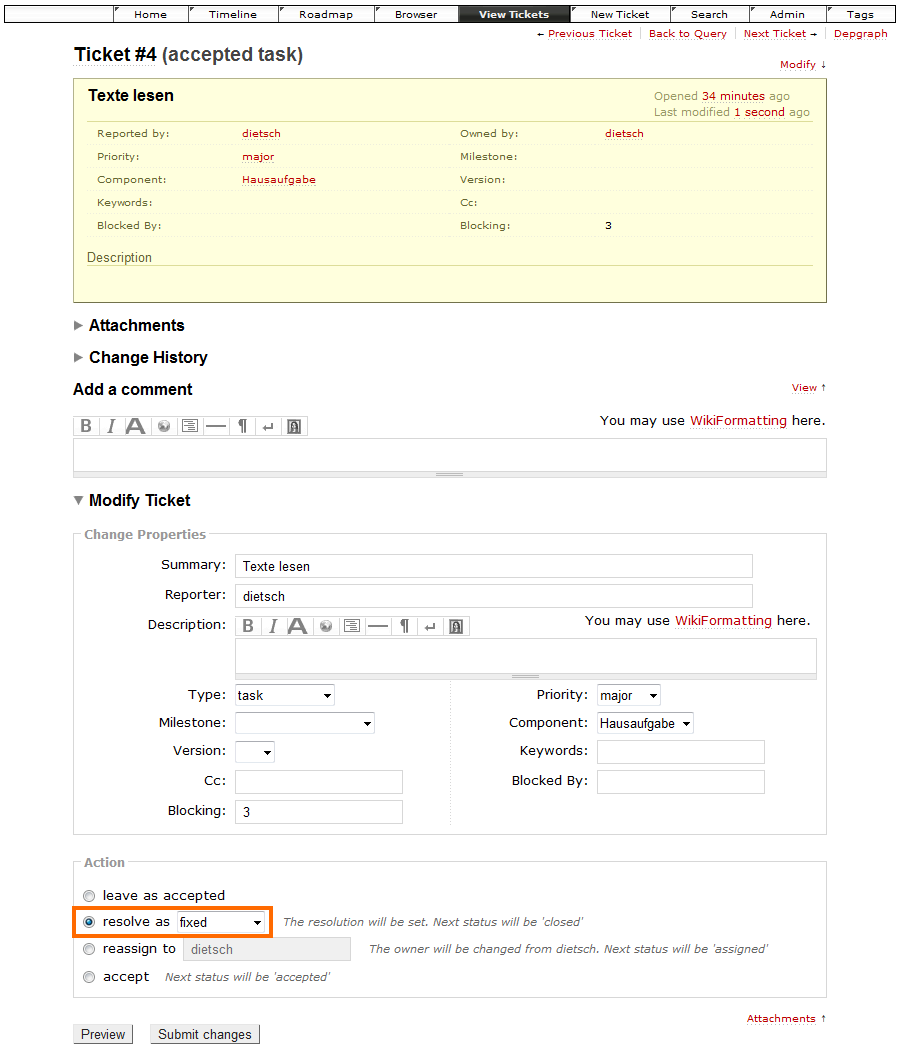The height and width of the screenshot is (1057, 902).
Task: Choose the "reassign to" radio button
Action: click(x=90, y=949)
